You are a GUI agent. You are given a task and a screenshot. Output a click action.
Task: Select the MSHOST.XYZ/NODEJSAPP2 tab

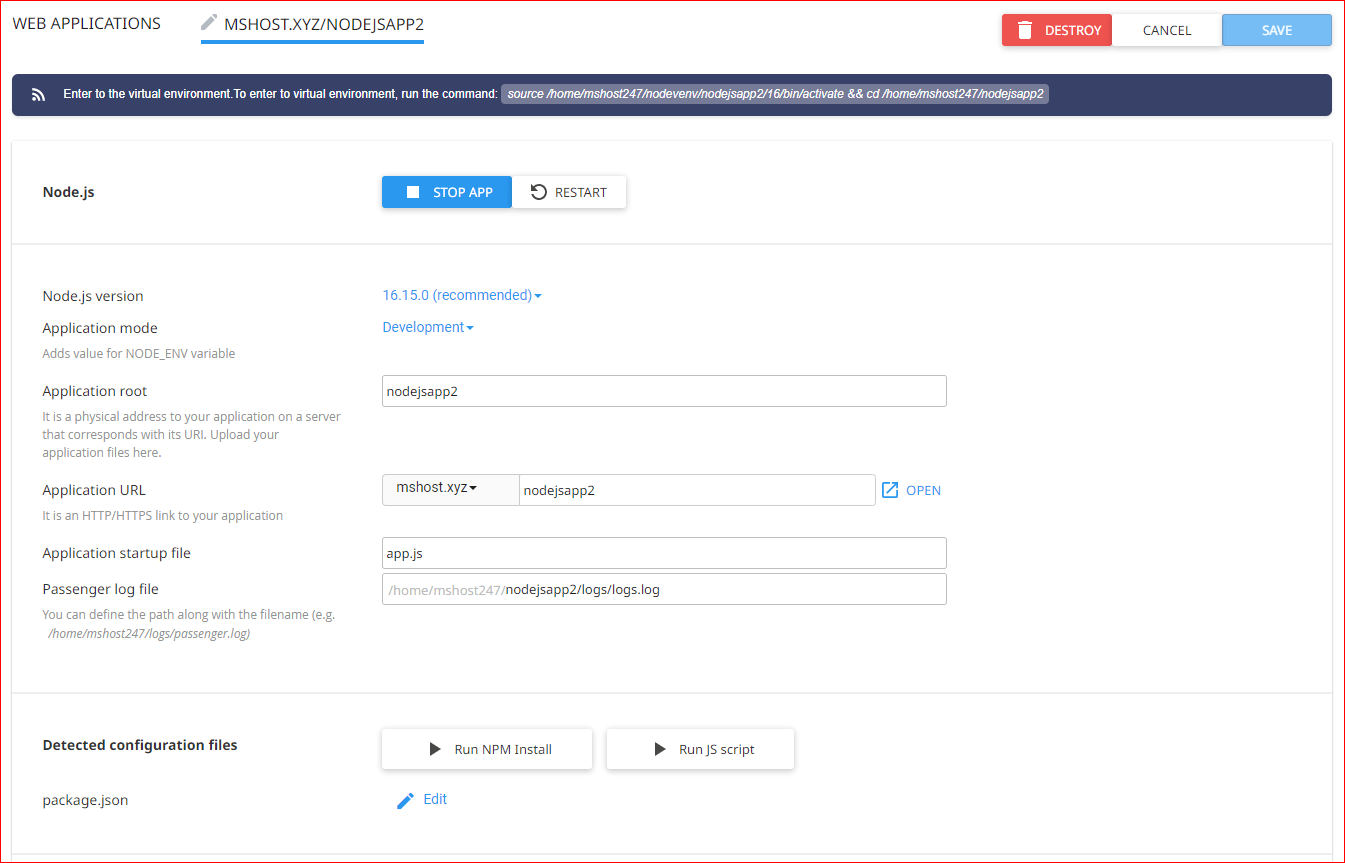click(324, 24)
